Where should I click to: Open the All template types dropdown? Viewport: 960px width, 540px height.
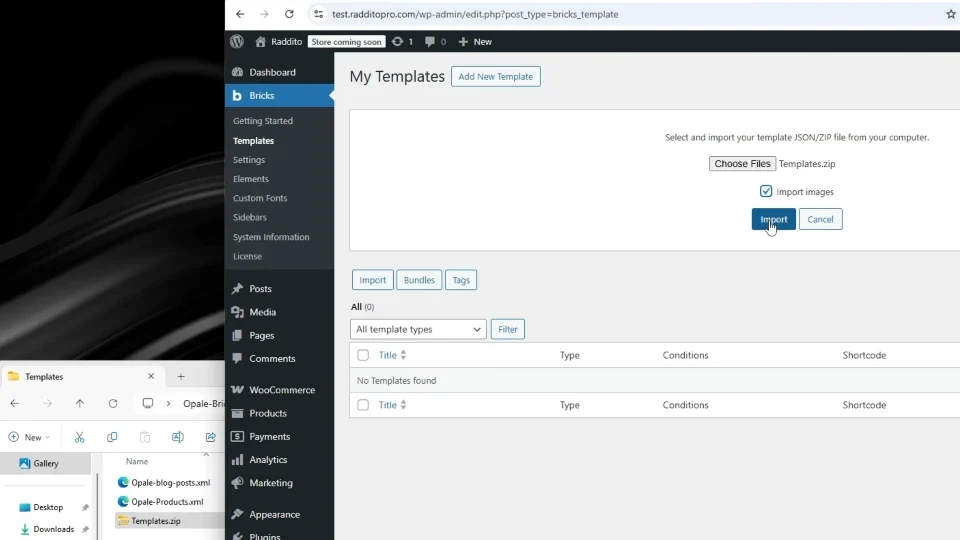click(418, 329)
